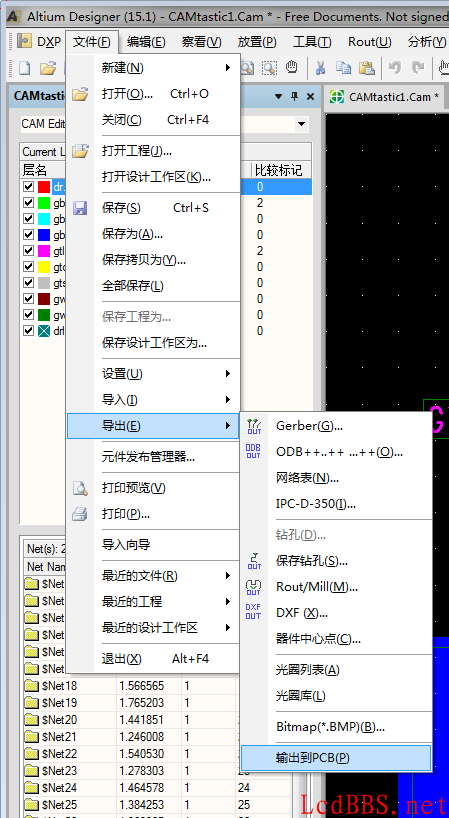Click the floppy disk icon beside 保存(S)
Viewport: 449px width, 818px height.
tap(80, 208)
